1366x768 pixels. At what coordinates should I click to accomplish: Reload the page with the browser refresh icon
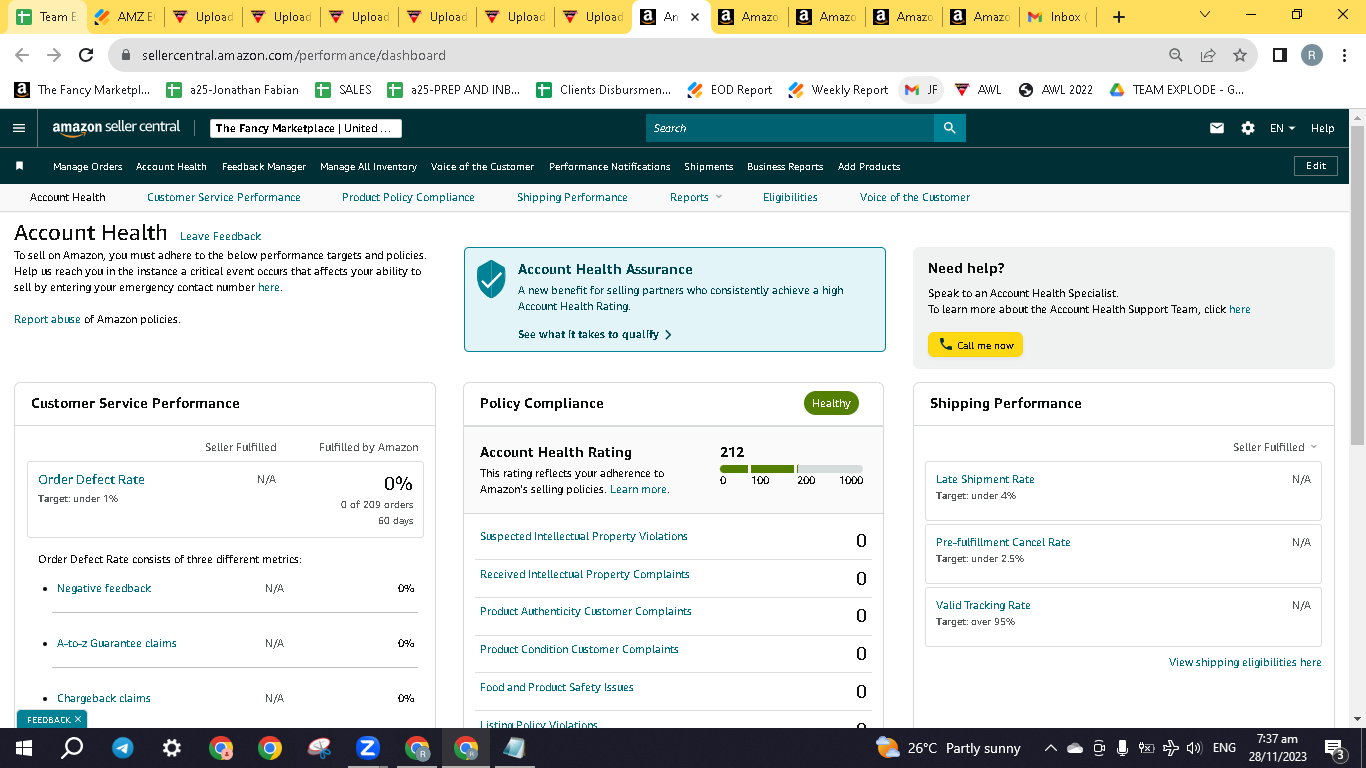86,55
